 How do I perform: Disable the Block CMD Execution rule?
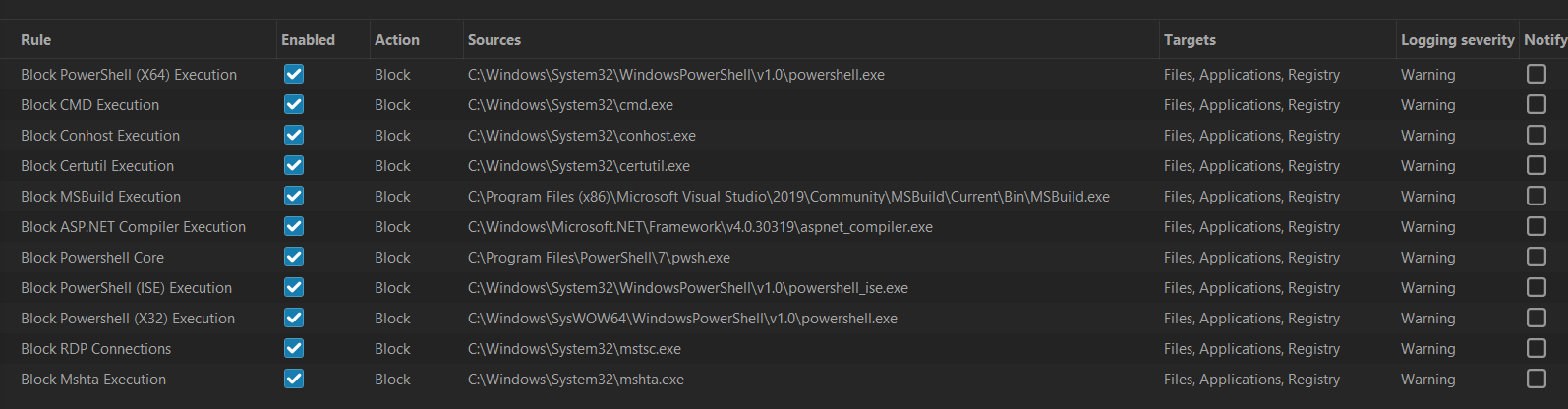coord(294,104)
